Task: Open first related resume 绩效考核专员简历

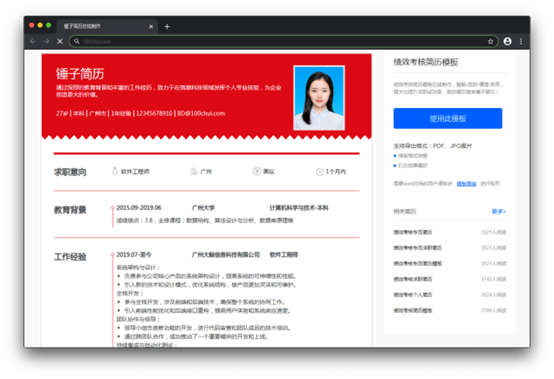Action: click(x=413, y=232)
